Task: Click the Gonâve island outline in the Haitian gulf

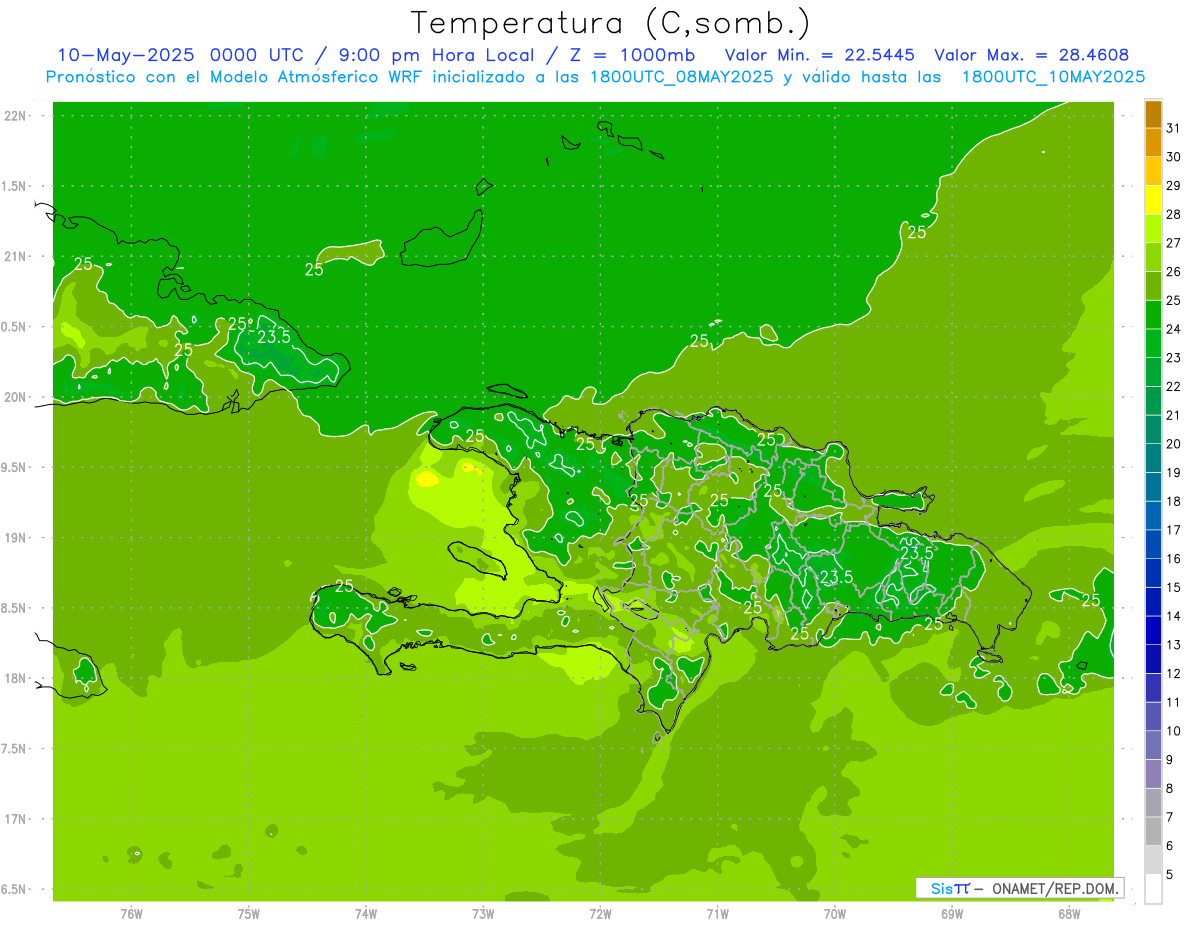Action: tap(479, 559)
